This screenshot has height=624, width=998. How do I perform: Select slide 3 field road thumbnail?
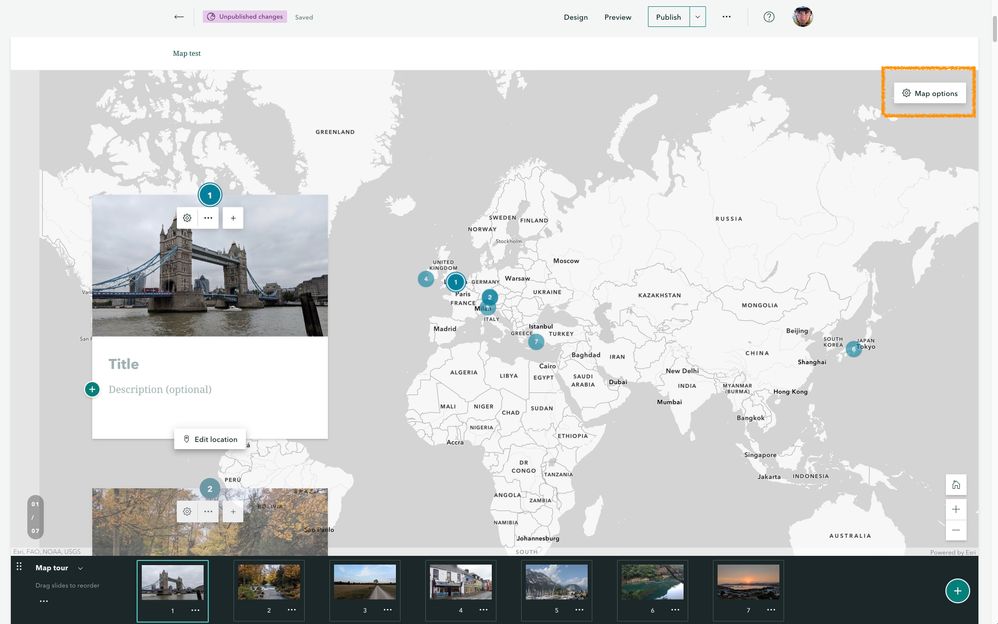[x=365, y=581]
